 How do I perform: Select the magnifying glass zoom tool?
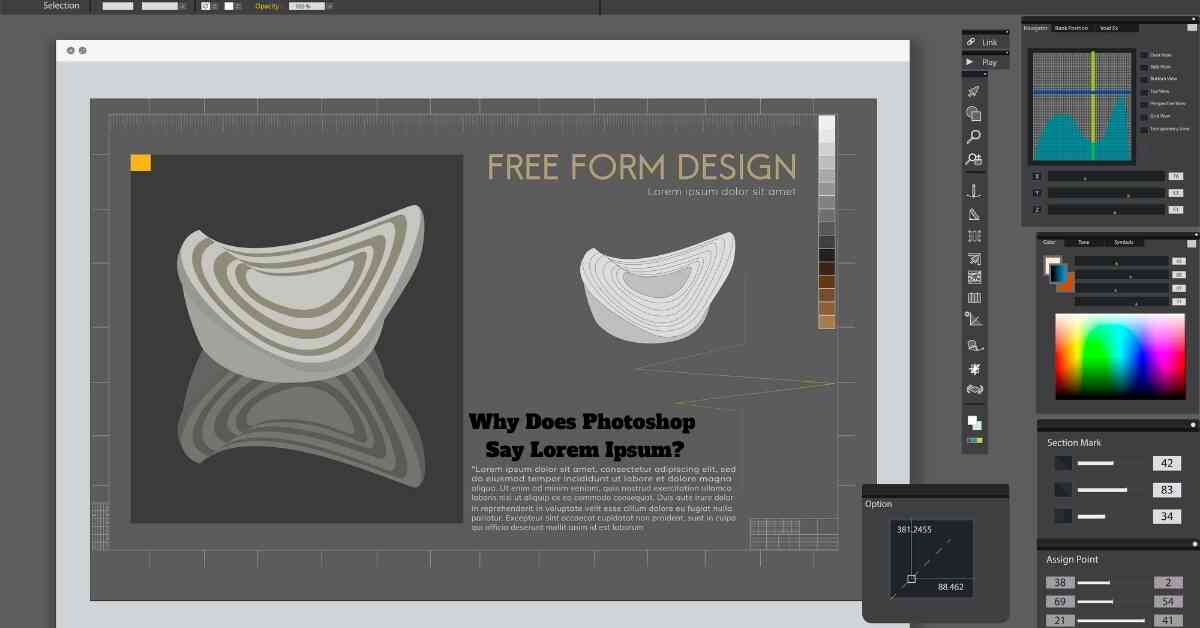973,137
